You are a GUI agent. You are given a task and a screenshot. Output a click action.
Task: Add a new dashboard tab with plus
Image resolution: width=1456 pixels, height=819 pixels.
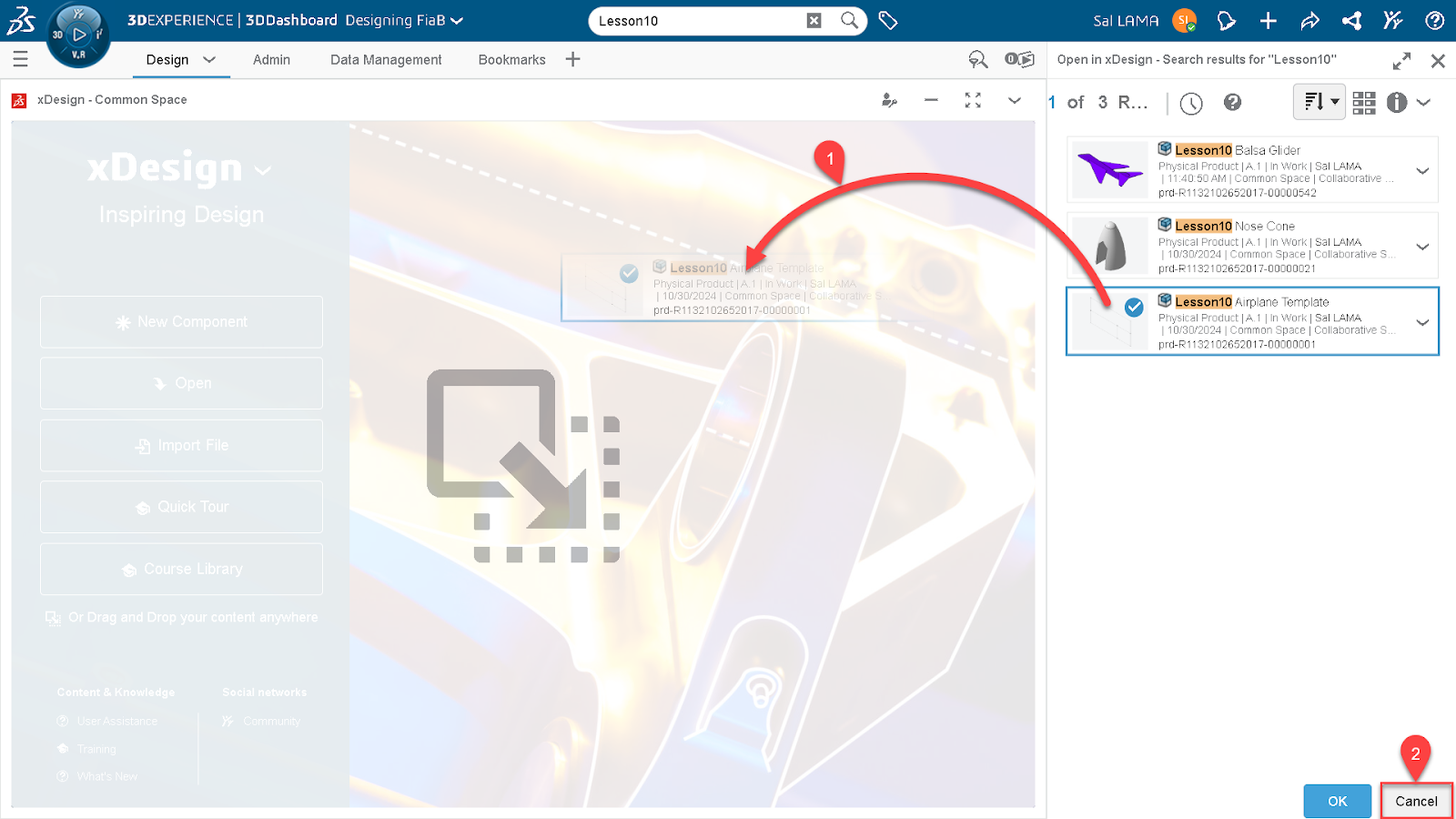pyautogui.click(x=572, y=59)
